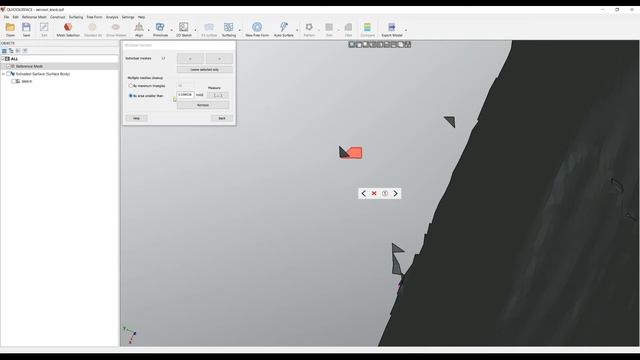
Task: Expand the Extruded Surface tree node
Action: click(4, 74)
